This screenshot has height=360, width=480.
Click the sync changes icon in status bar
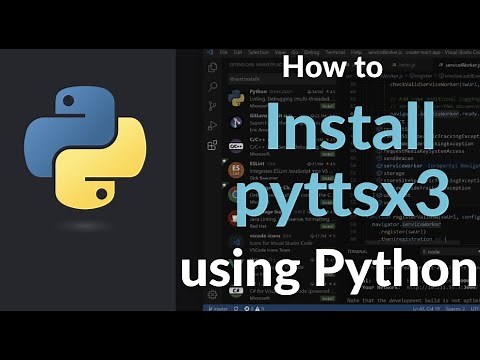(x=236, y=309)
